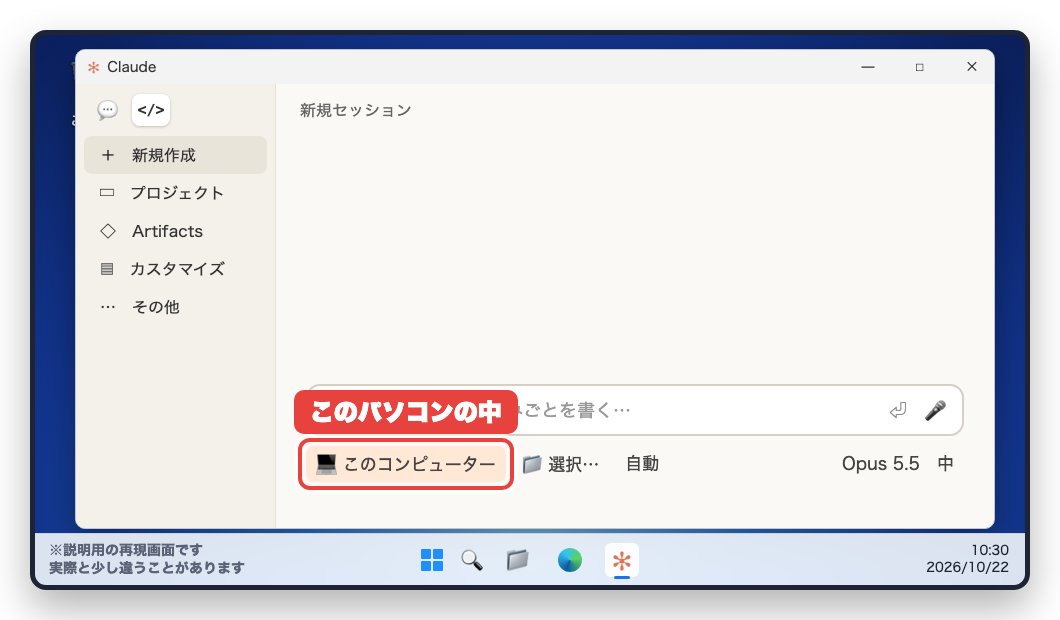Maximize the Claude window
The image size is (1060, 620).
coord(919,67)
